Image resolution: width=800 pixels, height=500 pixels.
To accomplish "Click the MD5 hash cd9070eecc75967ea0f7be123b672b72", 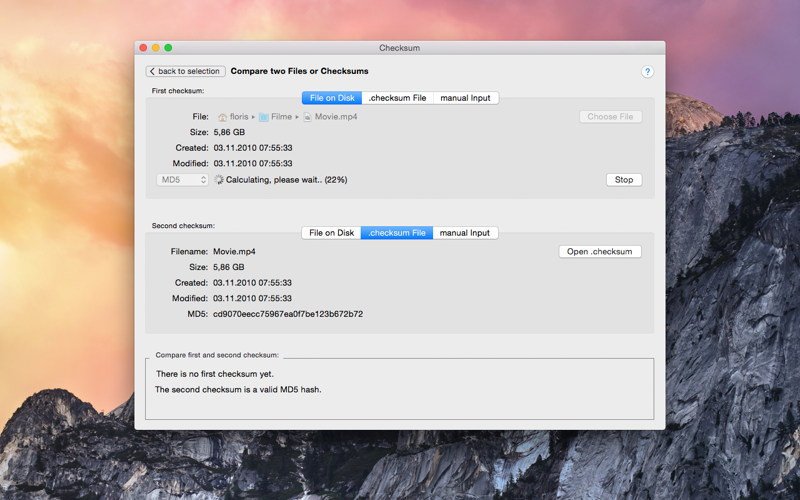I will coord(288,314).
